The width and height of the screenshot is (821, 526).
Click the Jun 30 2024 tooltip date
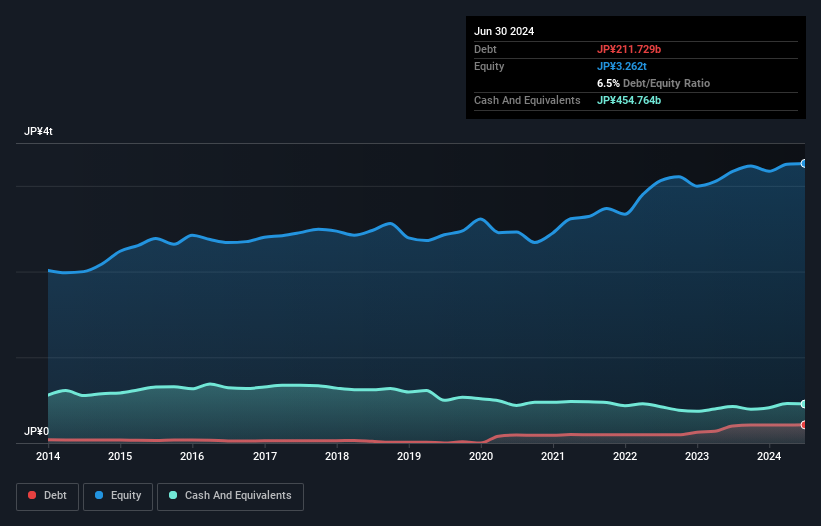pyautogui.click(x=504, y=31)
